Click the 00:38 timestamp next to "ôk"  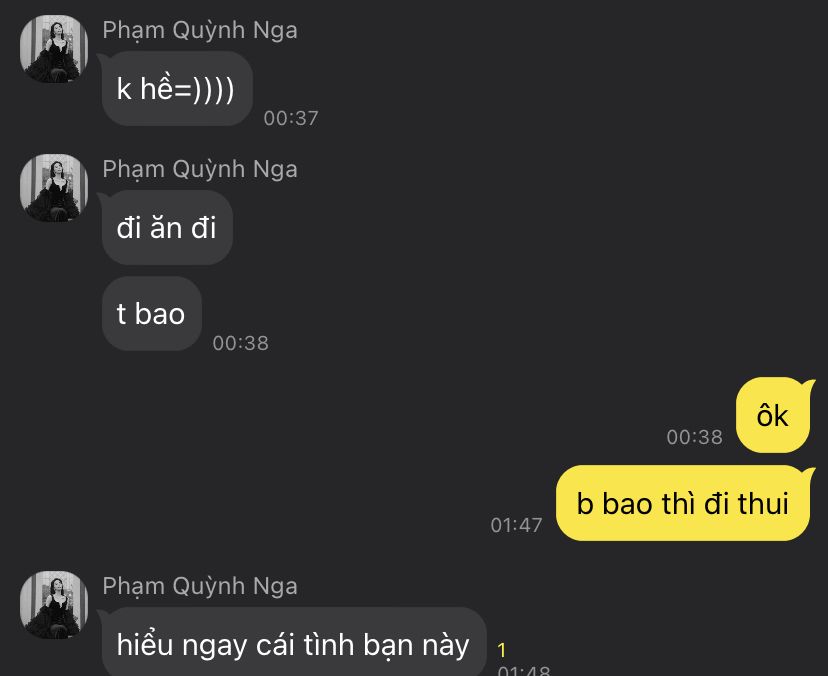694,437
